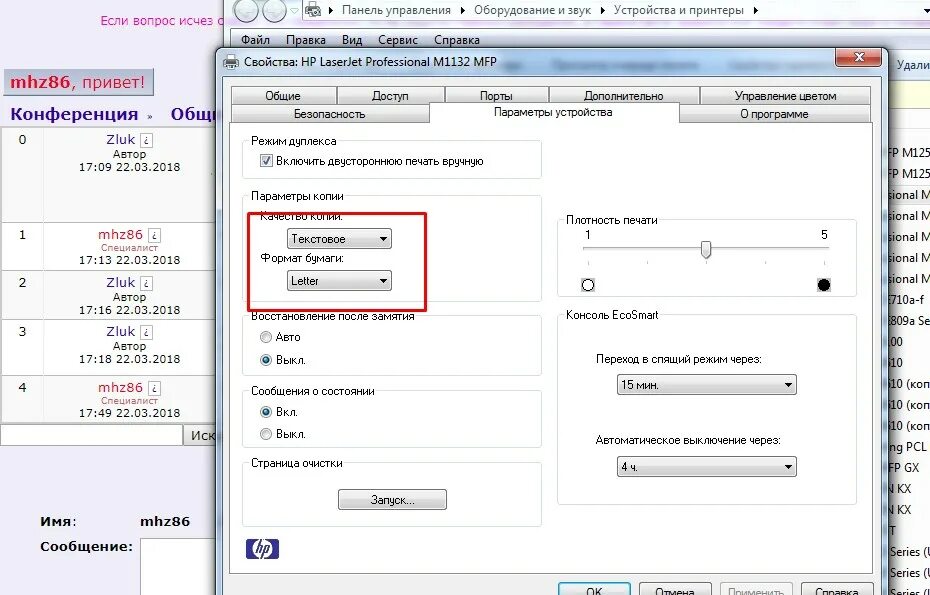Expand arrow after Оборудование и звук breadcrumb
This screenshot has width=930, height=595.
coord(602,10)
